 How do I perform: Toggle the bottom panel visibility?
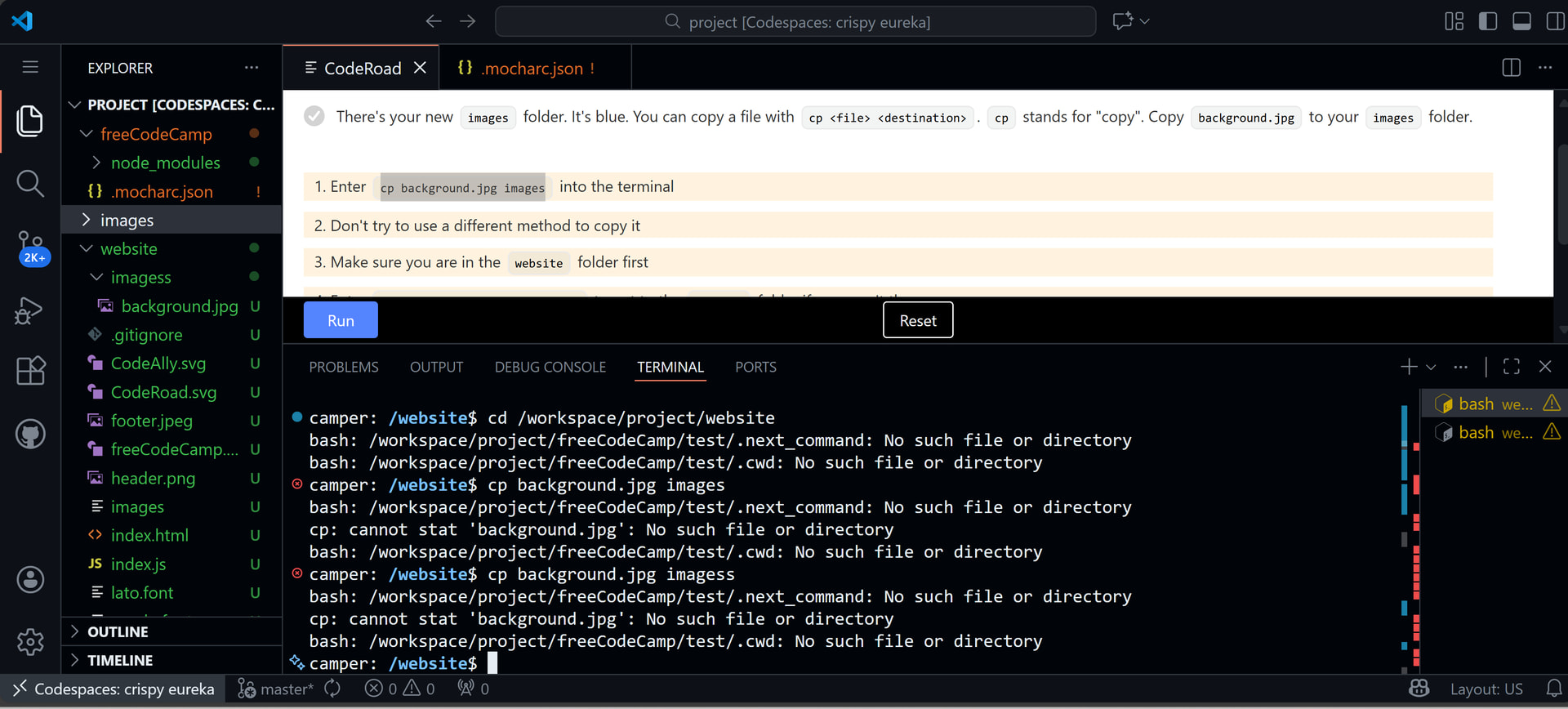tap(1521, 21)
